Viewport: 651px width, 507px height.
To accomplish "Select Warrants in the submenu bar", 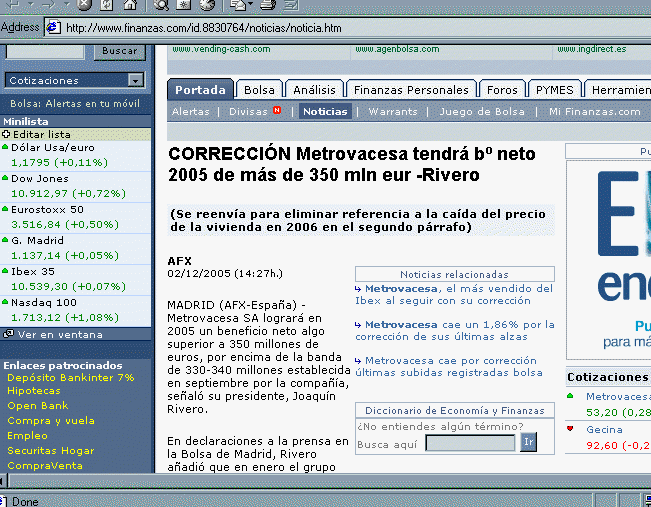I will (x=393, y=112).
